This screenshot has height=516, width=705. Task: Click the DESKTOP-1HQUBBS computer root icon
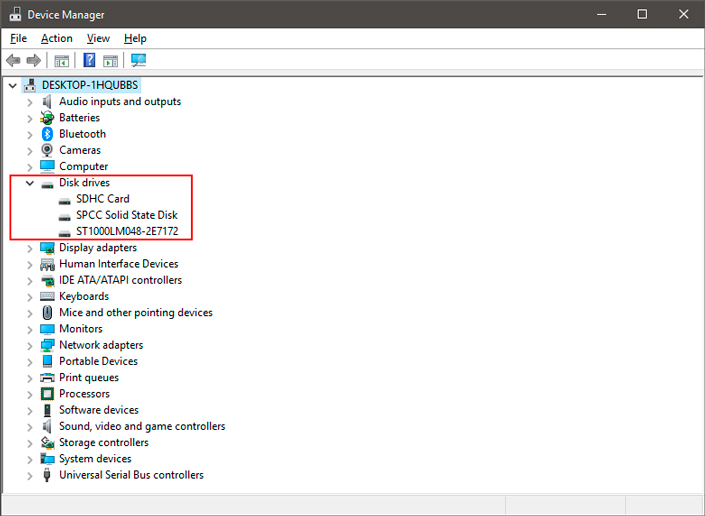(x=30, y=85)
